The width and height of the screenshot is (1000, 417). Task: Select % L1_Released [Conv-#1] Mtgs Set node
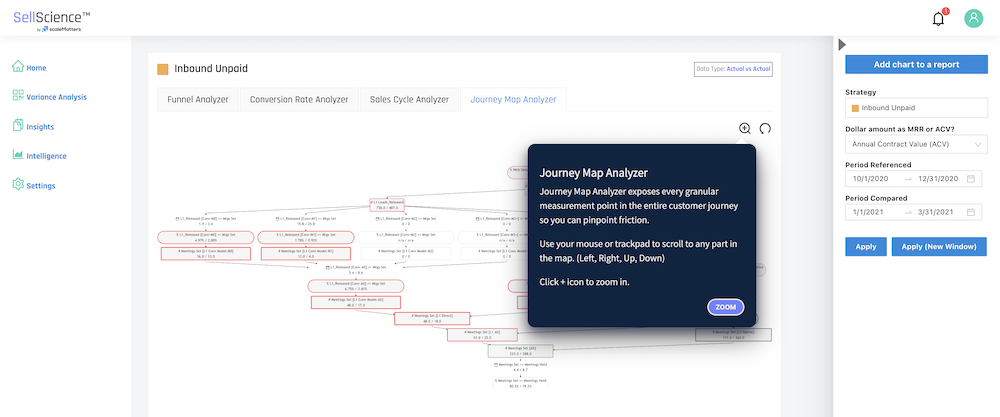pyautogui.click(x=305, y=237)
